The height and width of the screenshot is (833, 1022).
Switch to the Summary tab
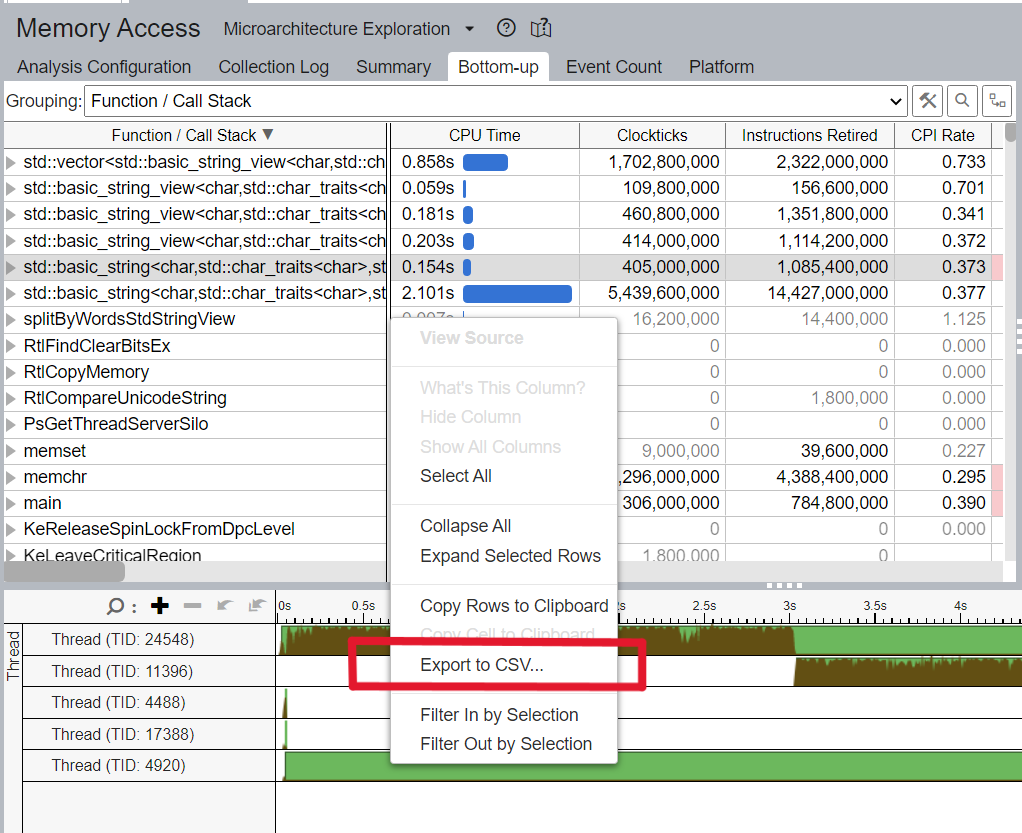pos(393,67)
